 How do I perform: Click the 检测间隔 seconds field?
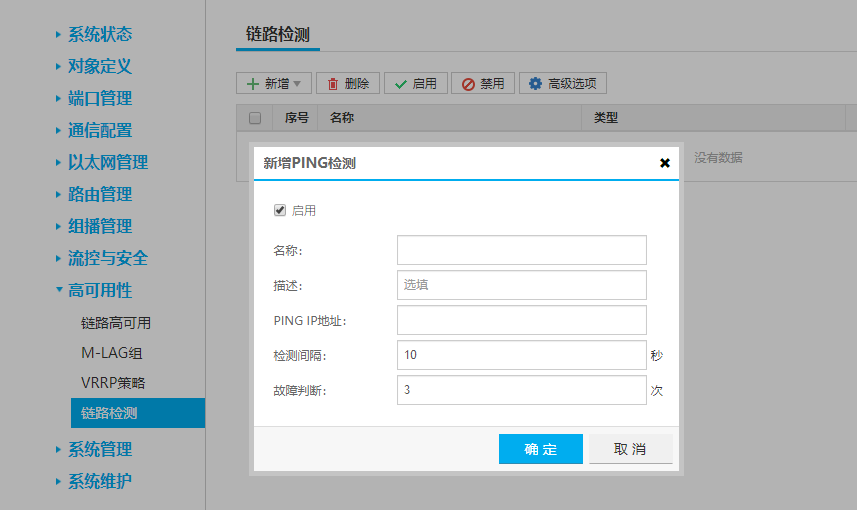click(x=521, y=355)
